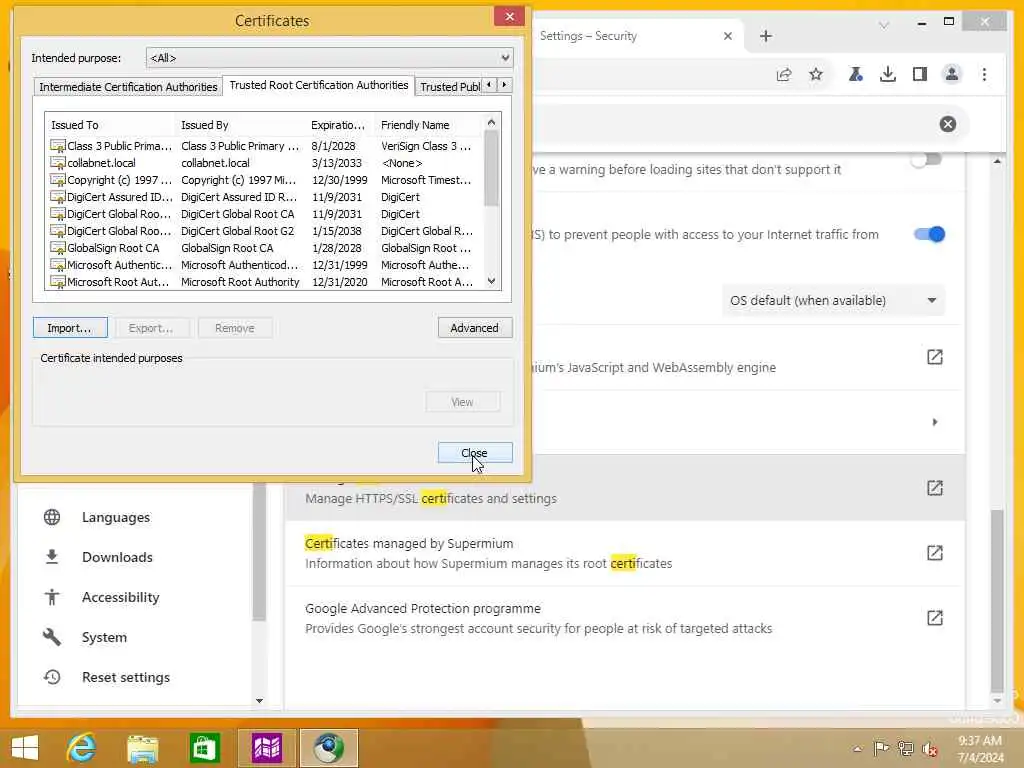Close the Certificates dialog with Close button
1024x768 pixels.
coord(475,453)
